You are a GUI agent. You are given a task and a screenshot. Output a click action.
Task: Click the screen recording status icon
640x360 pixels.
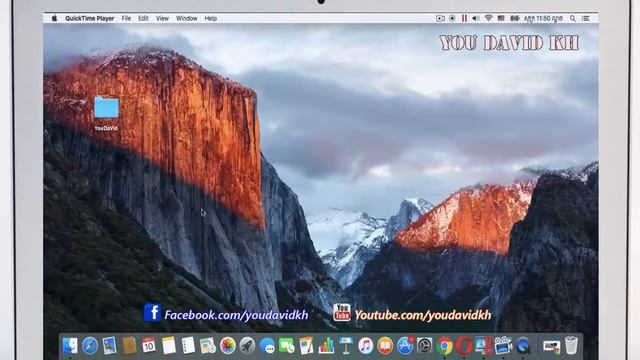click(x=452, y=18)
